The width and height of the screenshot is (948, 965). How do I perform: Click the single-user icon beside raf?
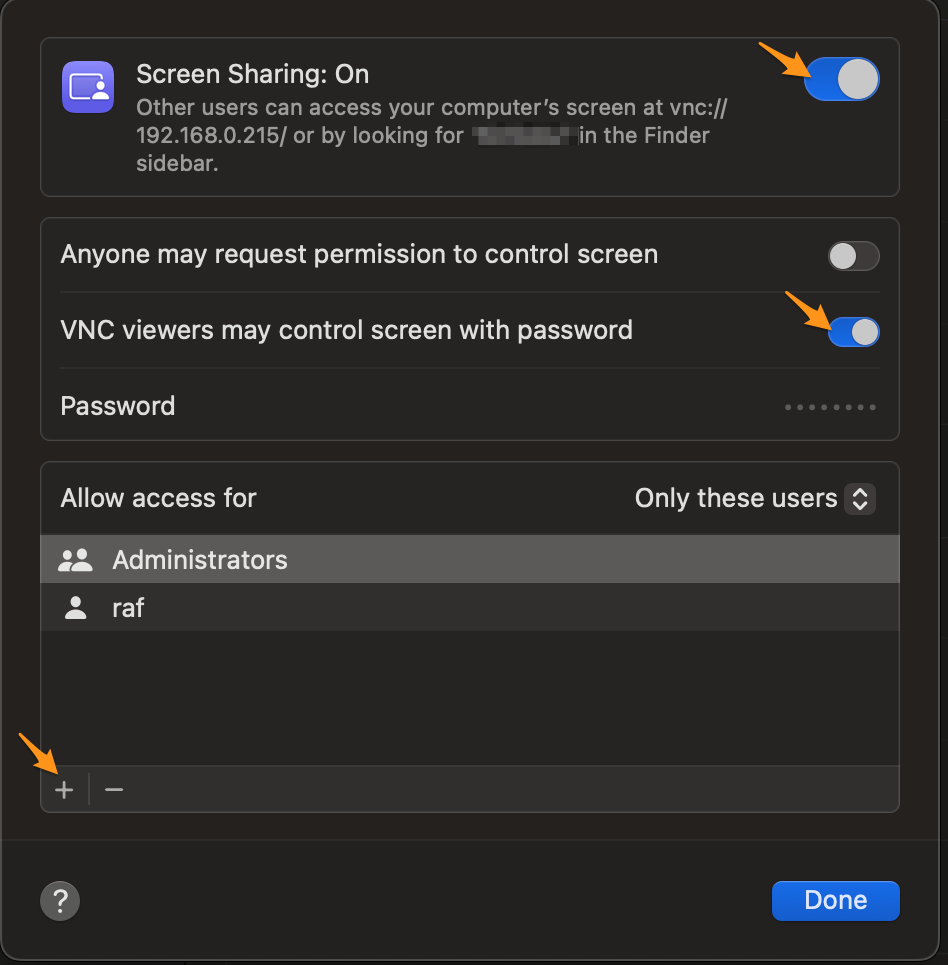[x=75, y=607]
